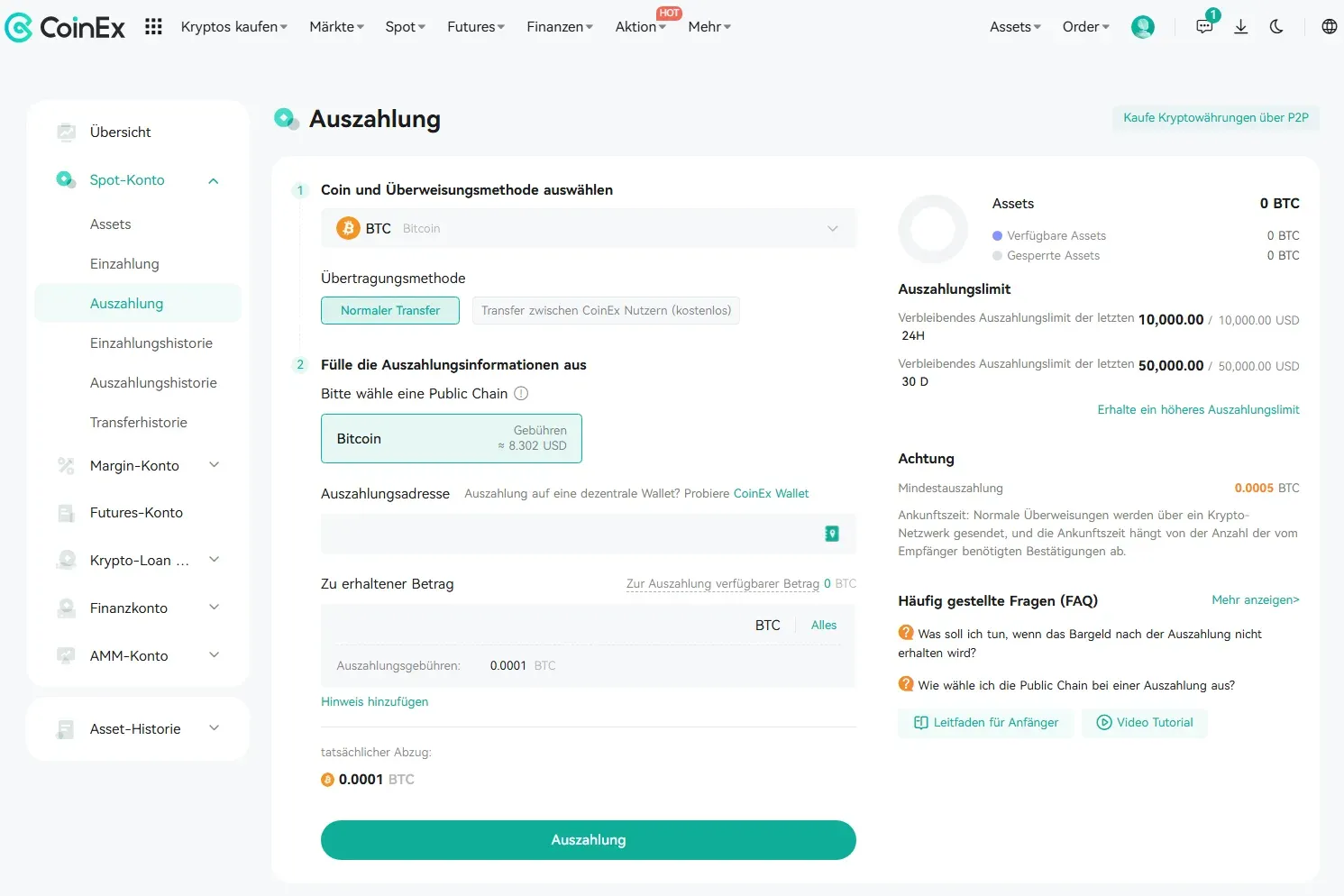This screenshot has height=896, width=1344.
Task: Open the CoinEx Wallet link
Action: (772, 493)
